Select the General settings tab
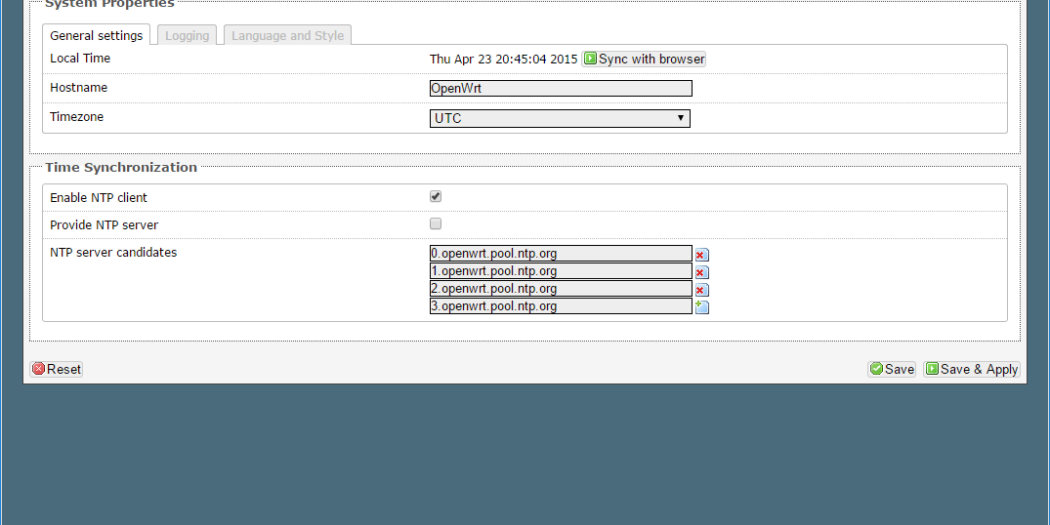1050x525 pixels. 96,36
